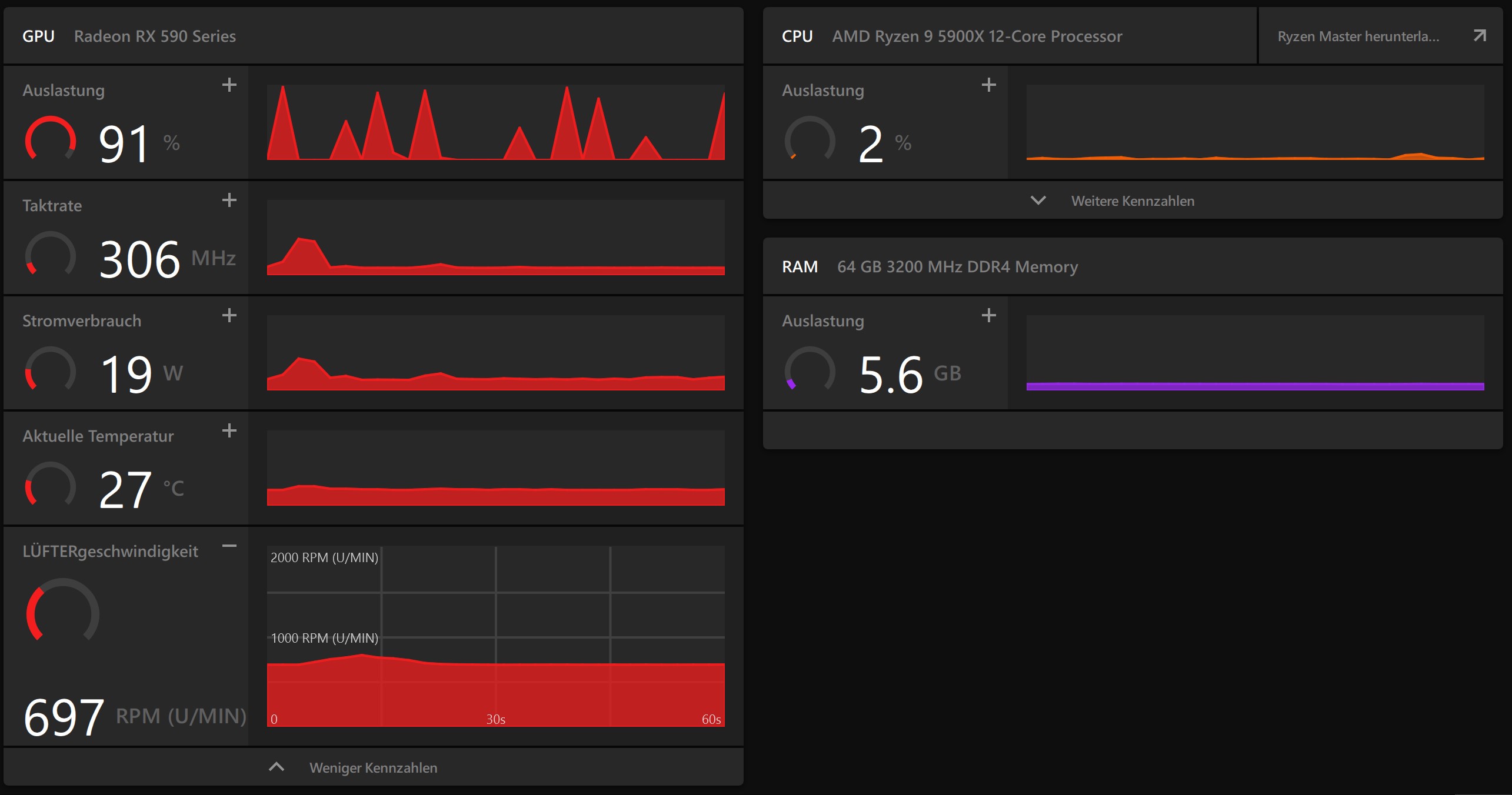
Task: Expand Weitere Kennzahlen for CPU
Action: point(1133,201)
